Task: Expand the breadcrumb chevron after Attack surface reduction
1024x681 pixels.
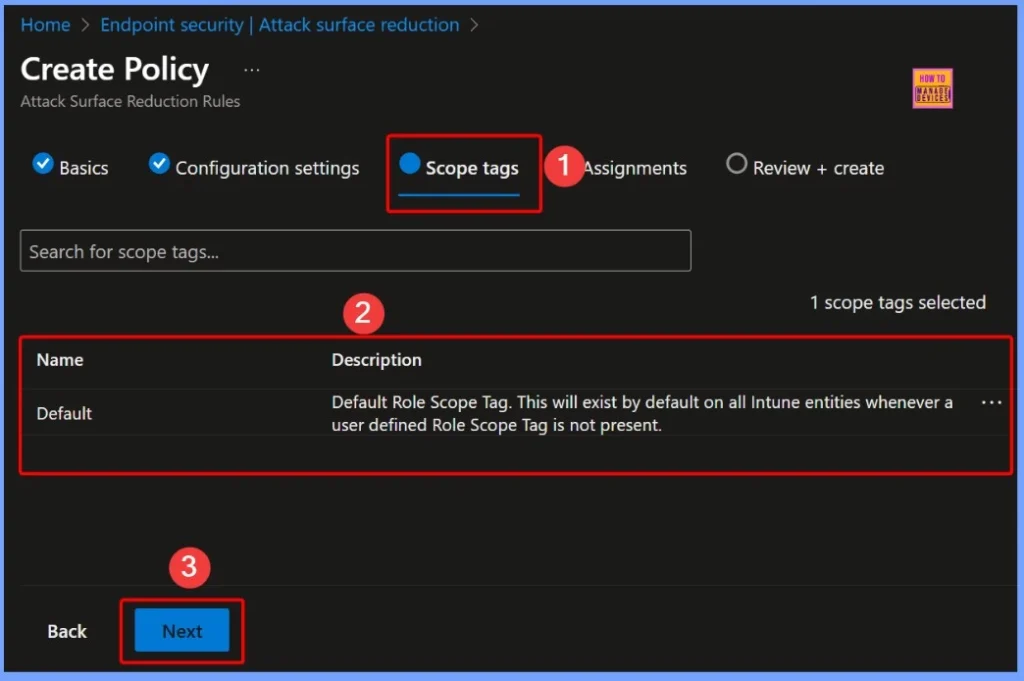Action: point(473,25)
